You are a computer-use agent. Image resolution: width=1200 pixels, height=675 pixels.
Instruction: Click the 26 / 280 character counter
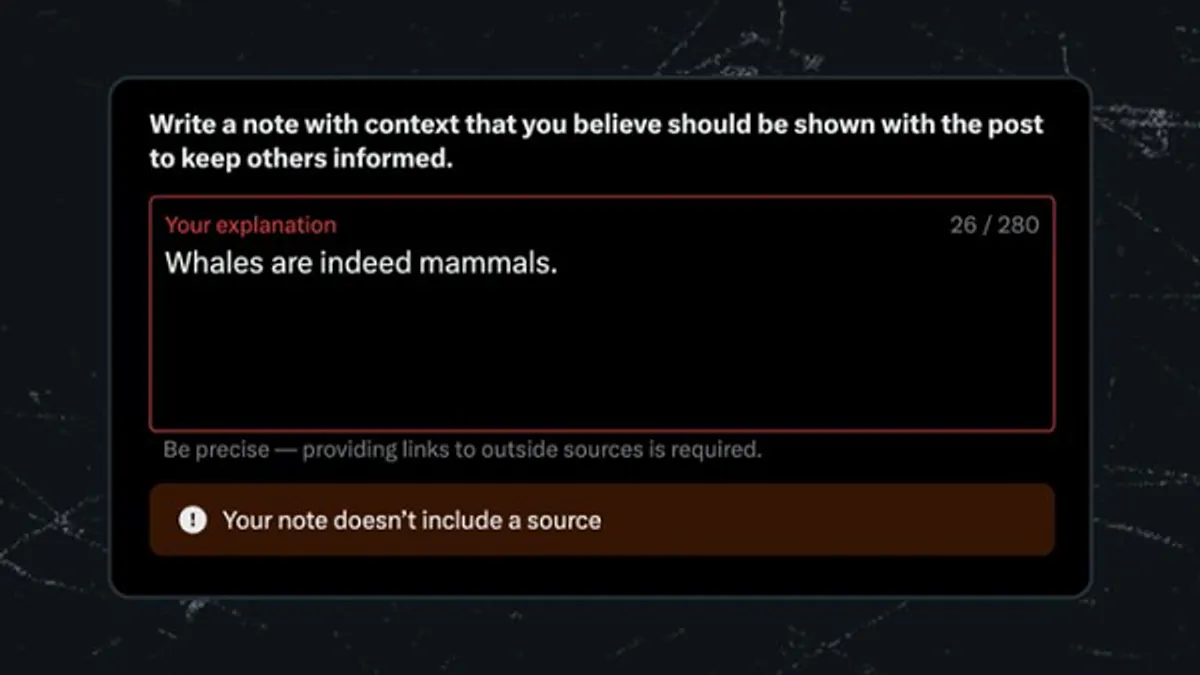[994, 225]
